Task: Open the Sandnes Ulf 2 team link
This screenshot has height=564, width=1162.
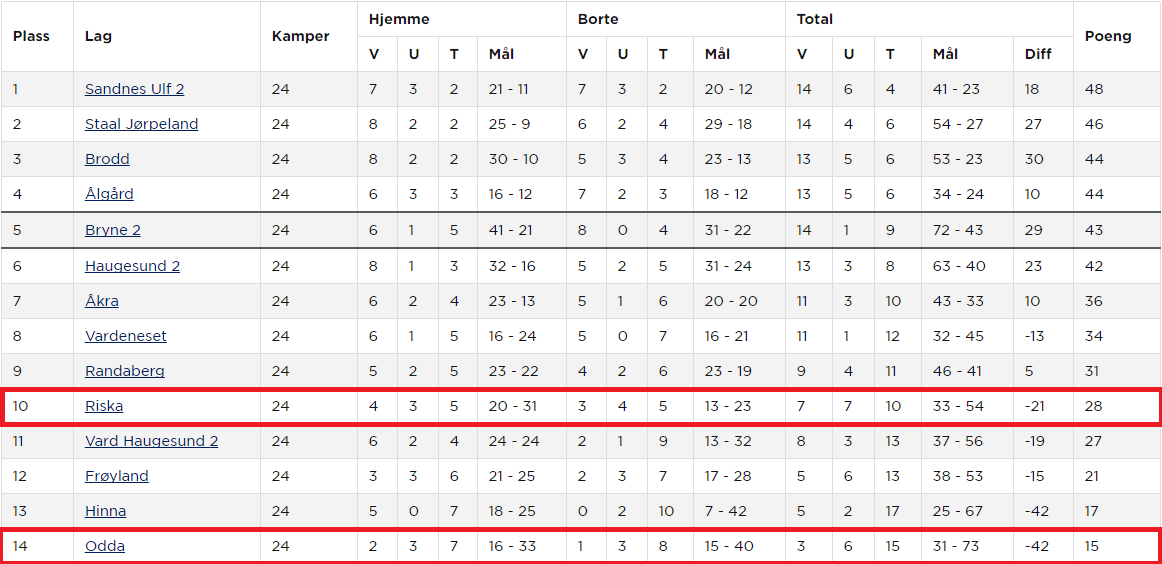Action: coord(134,89)
